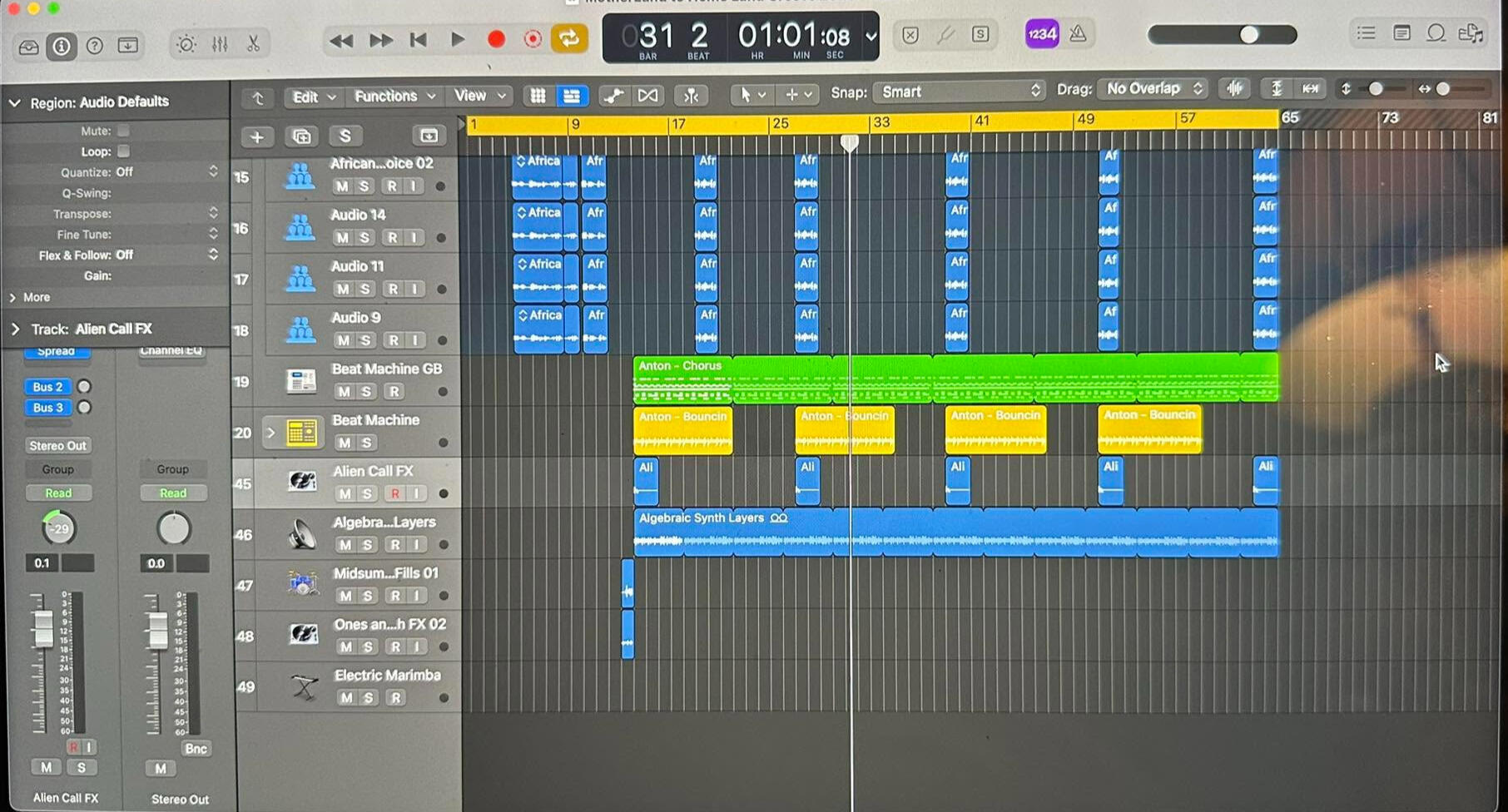The width and height of the screenshot is (1508, 812).
Task: Click the Bus 2 send button
Action: (x=48, y=387)
